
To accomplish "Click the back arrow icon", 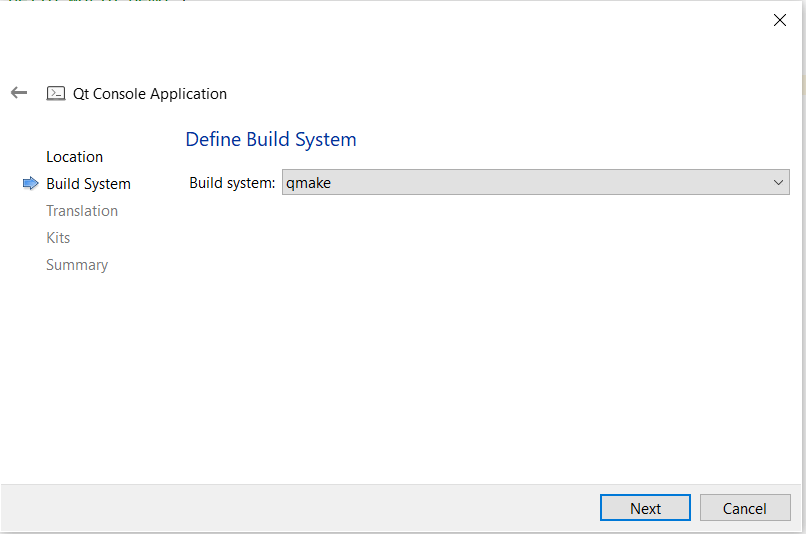I will 19,93.
